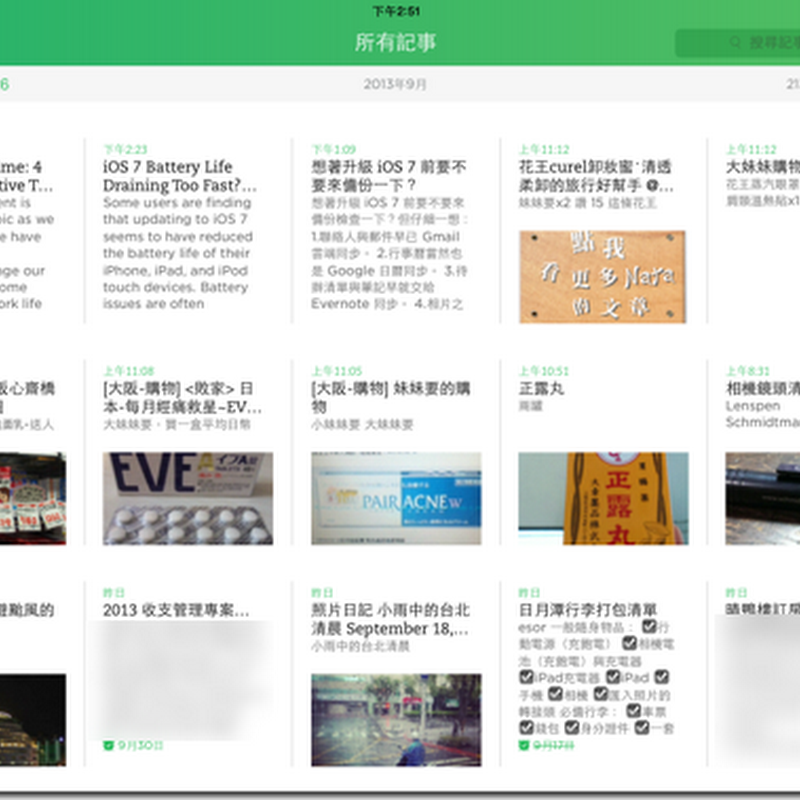Image resolution: width=800 pixels, height=800 pixels.
Task: Open the wooden sign Nara image
Action: [603, 277]
